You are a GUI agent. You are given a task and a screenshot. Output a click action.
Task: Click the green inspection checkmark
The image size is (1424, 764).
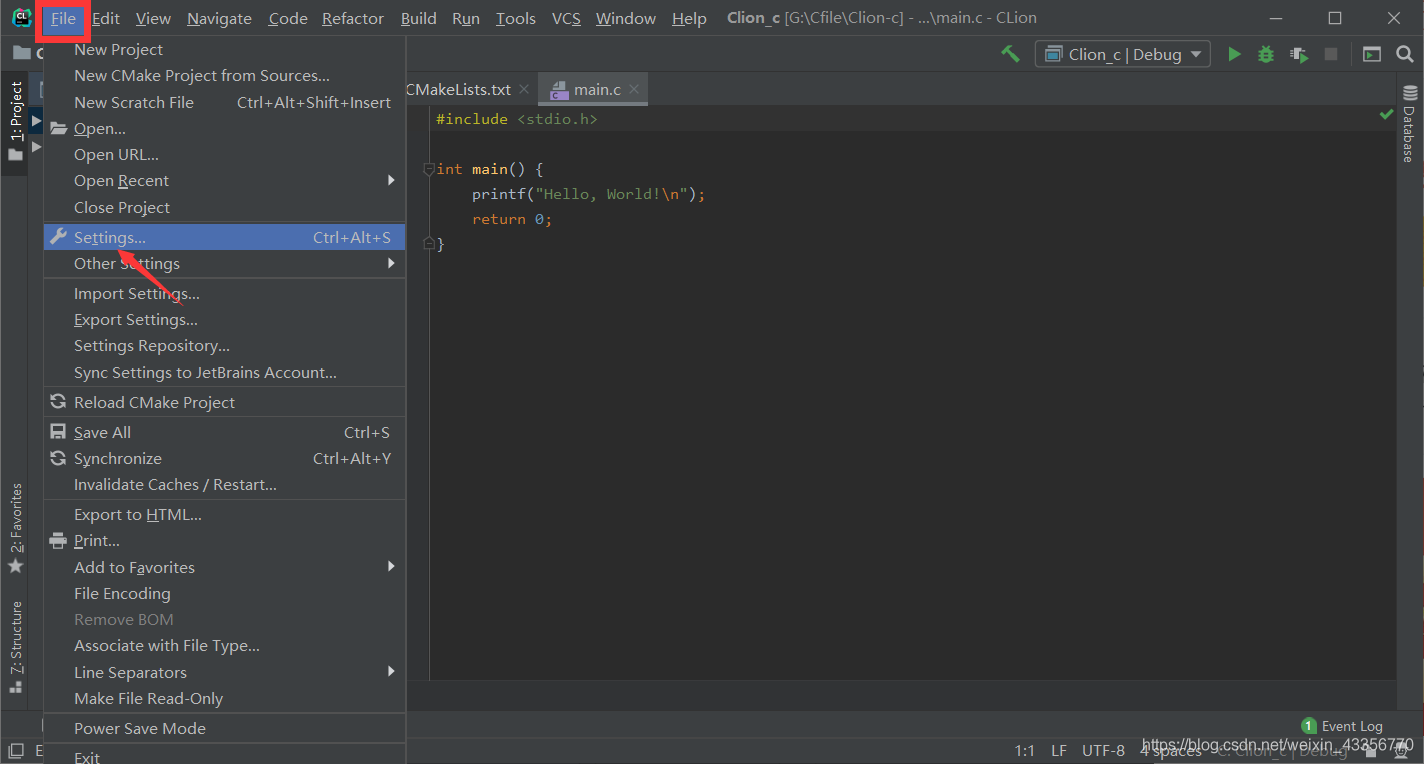1386,115
